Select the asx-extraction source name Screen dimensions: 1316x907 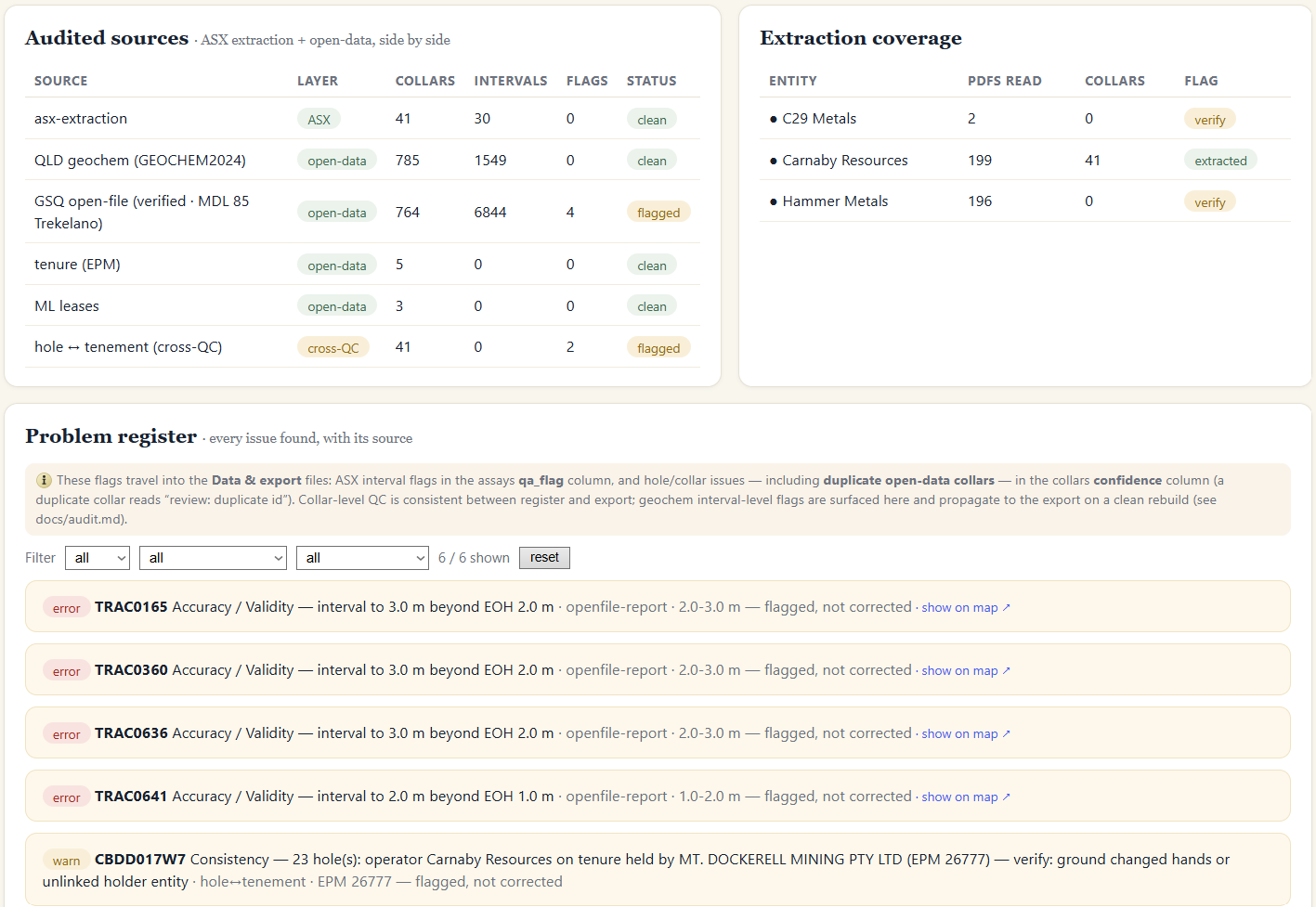coord(81,119)
